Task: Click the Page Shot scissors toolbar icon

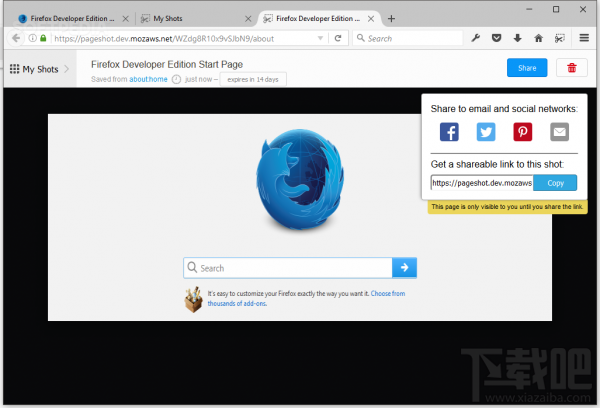Action: pos(559,38)
